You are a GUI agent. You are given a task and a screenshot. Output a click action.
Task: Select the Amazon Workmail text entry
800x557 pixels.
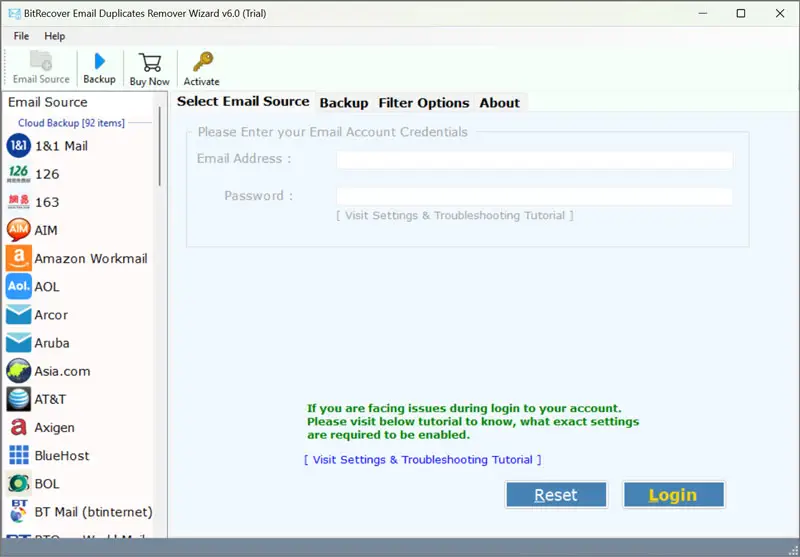(91, 258)
